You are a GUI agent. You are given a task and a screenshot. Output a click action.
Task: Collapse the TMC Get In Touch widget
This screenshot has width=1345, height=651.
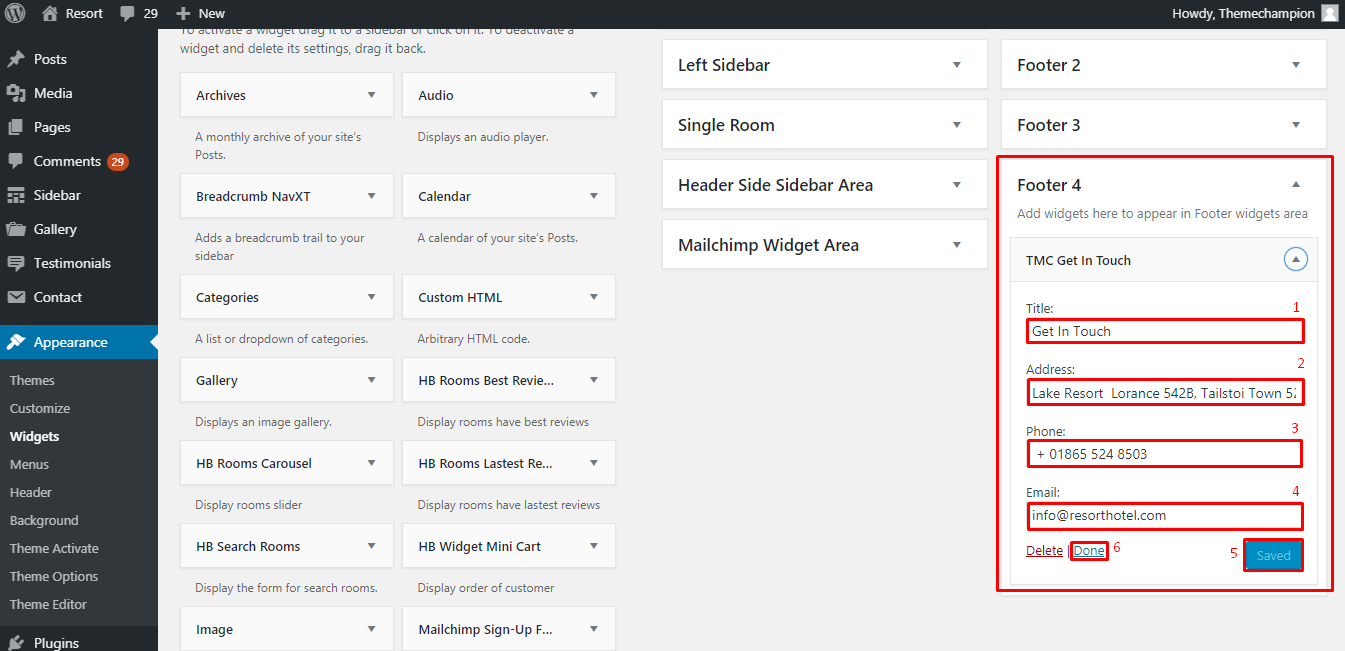1295,260
